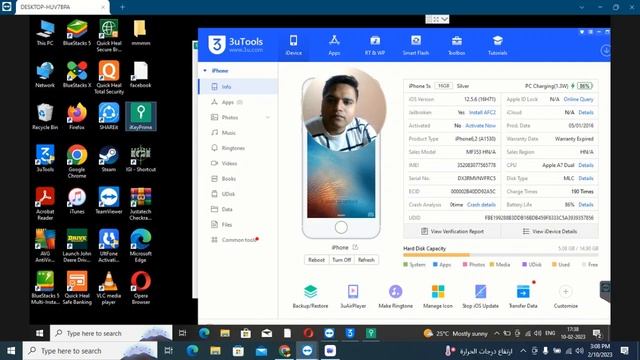Select Photos in the sidebar
Viewport: 640px width, 360px height.
[238, 118]
